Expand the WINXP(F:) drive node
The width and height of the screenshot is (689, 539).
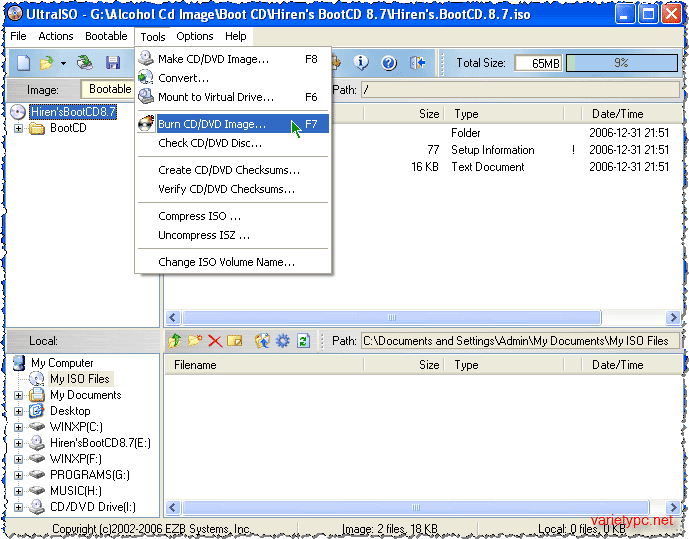point(18,459)
